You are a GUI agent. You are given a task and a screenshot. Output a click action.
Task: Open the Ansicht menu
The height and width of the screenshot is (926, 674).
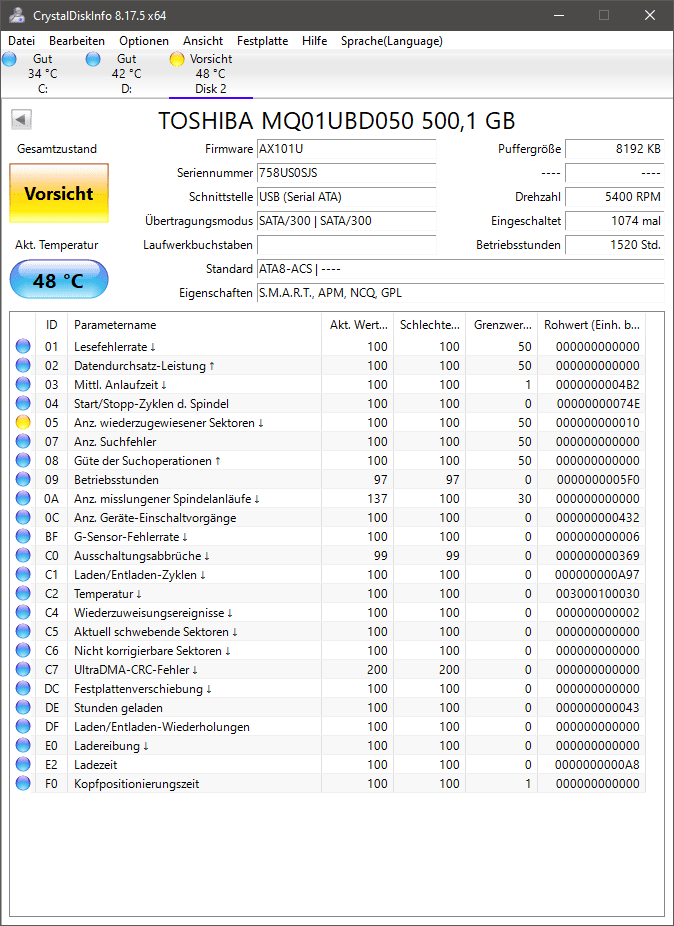[x=203, y=41]
